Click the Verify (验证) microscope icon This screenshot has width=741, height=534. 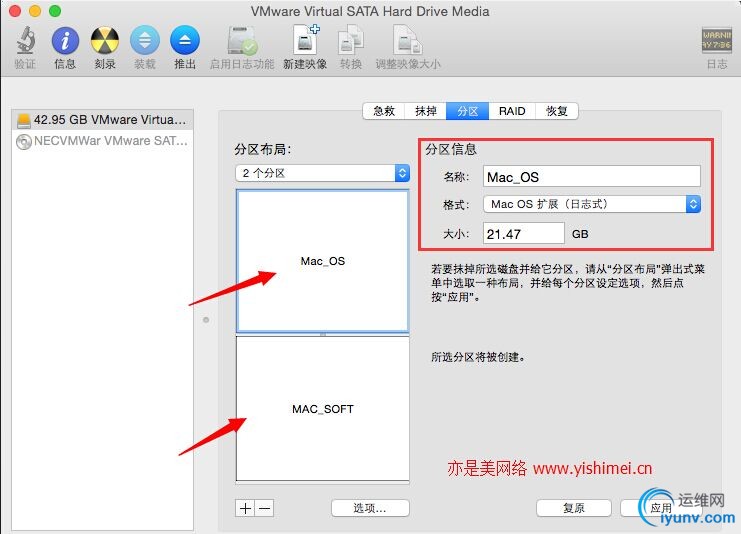pos(26,41)
